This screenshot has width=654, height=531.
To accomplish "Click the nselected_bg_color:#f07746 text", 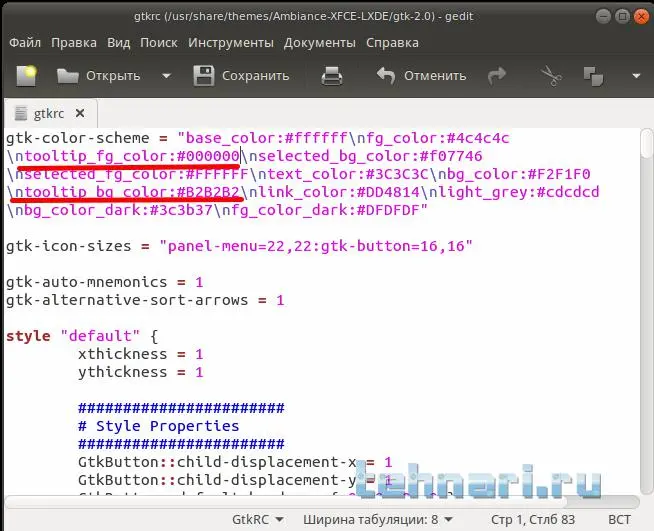I will (x=365, y=156).
